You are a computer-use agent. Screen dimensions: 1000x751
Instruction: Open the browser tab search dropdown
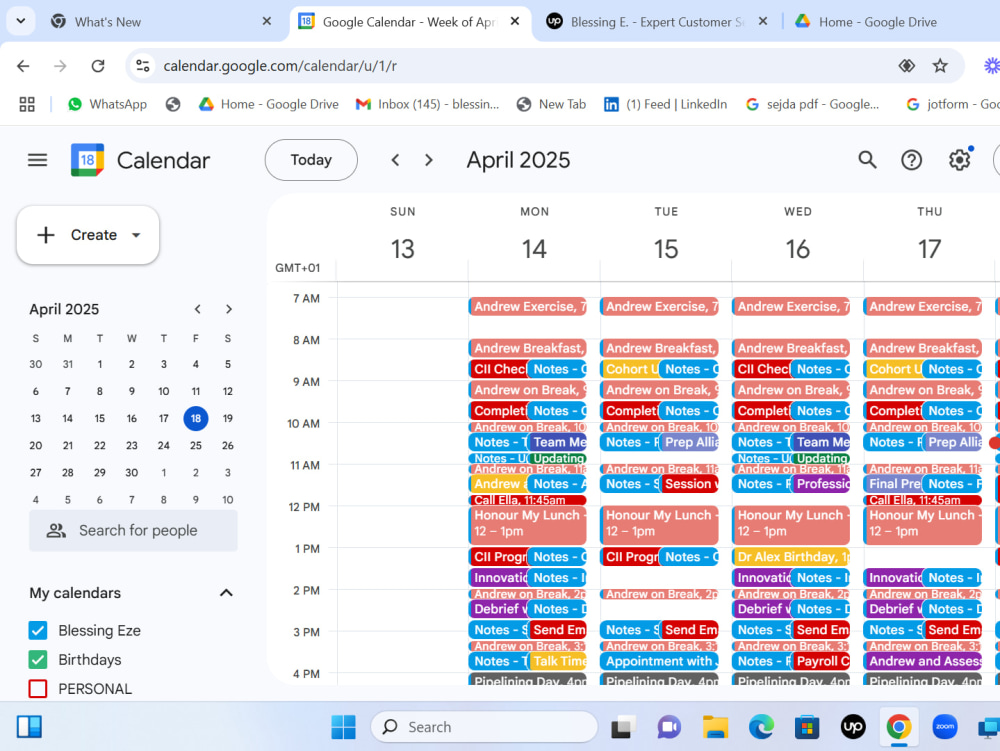click(x=21, y=21)
